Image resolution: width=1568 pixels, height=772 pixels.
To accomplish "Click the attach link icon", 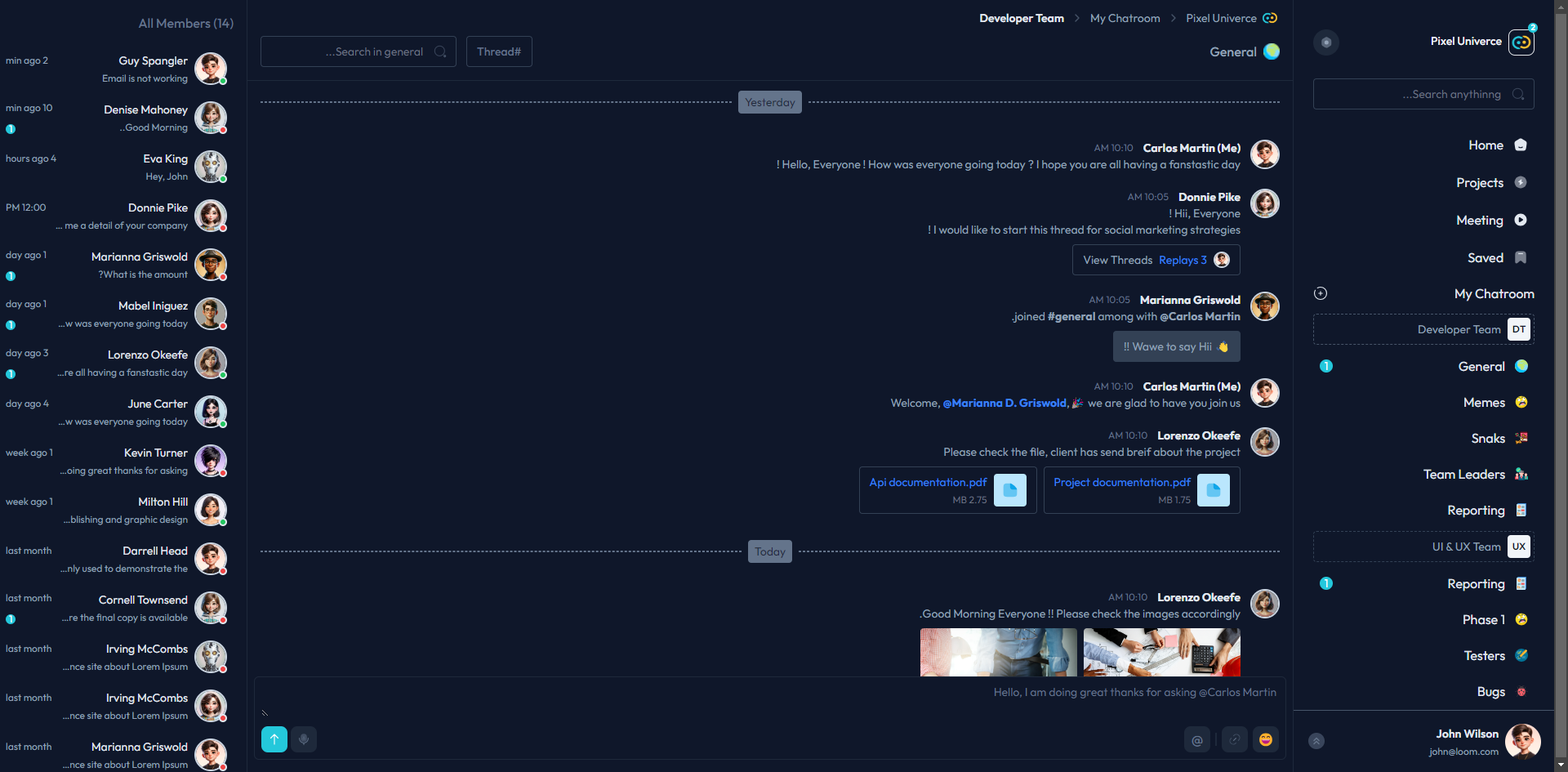I will 1234,739.
